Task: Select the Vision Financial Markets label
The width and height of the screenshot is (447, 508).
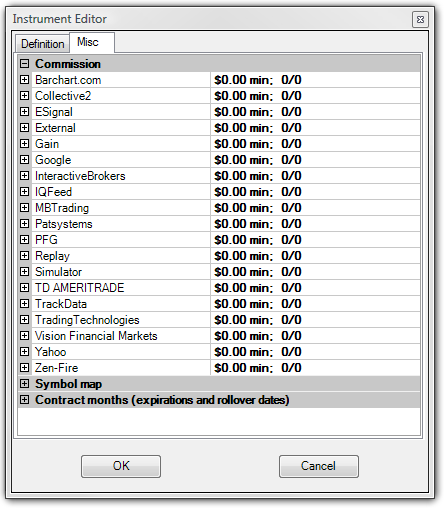Action: point(96,336)
